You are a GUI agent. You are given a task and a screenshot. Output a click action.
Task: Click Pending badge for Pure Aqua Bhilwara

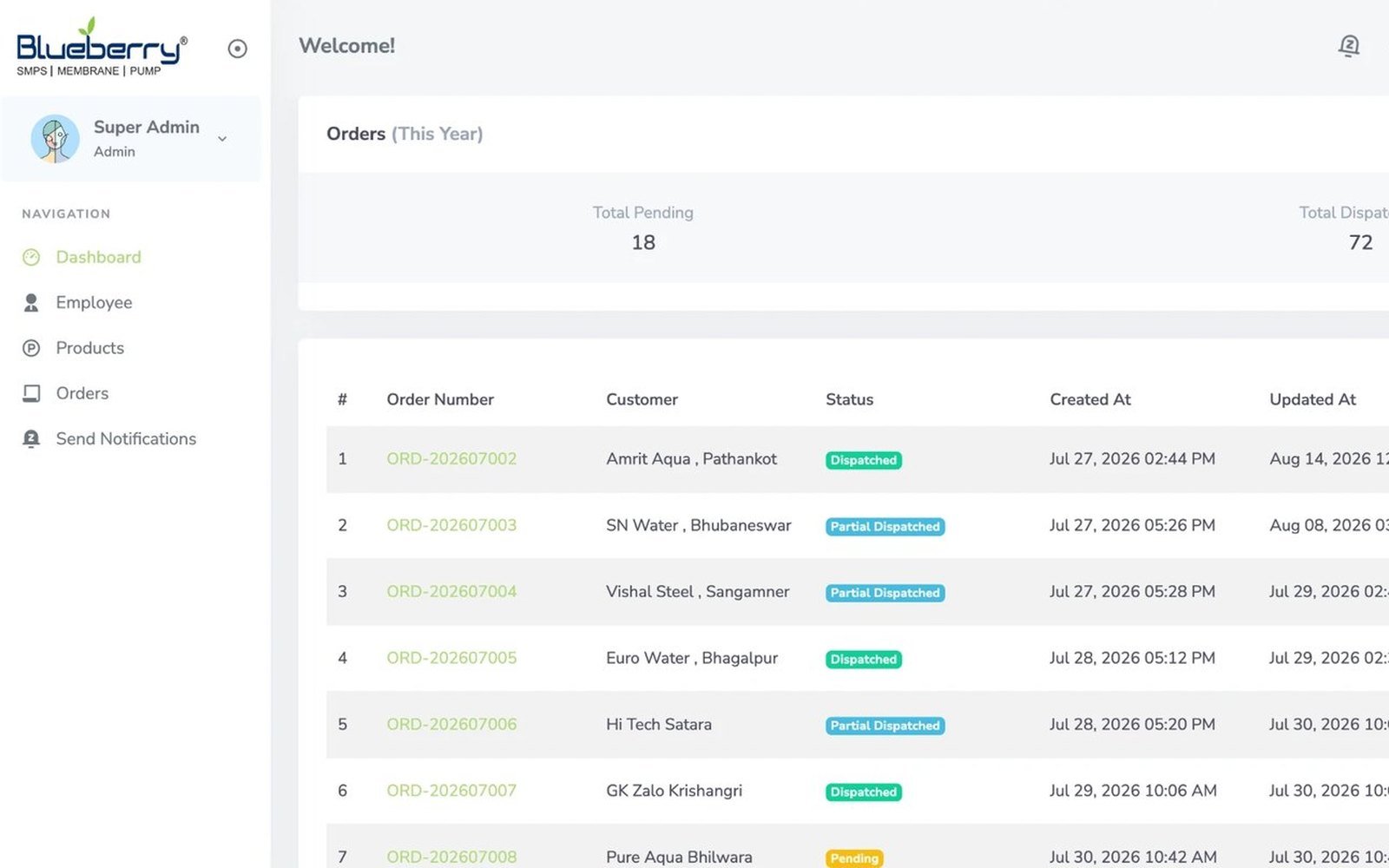click(x=854, y=858)
